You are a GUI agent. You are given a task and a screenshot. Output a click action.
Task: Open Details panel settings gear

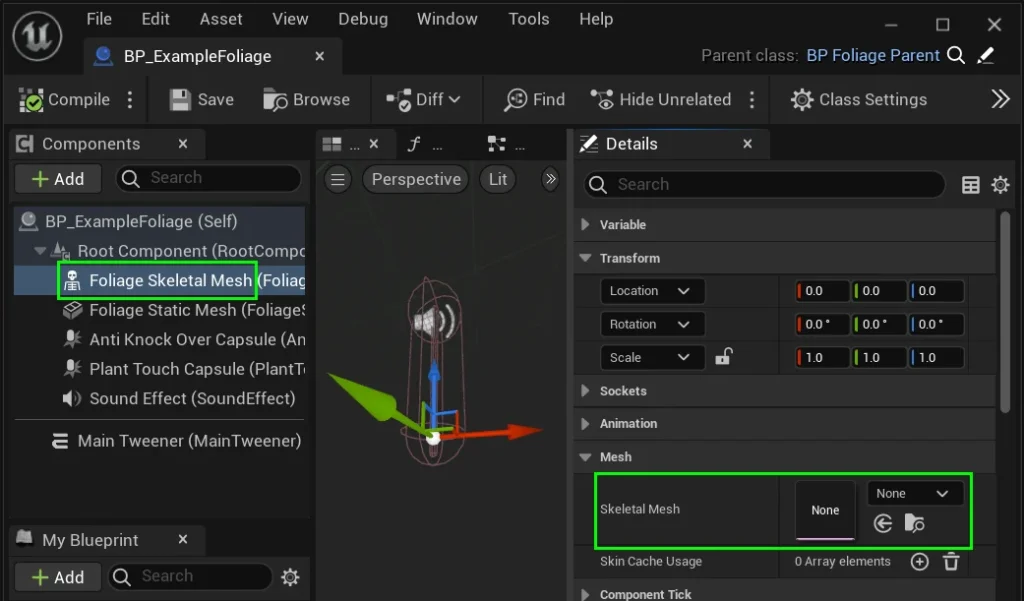pyautogui.click(x=1000, y=185)
